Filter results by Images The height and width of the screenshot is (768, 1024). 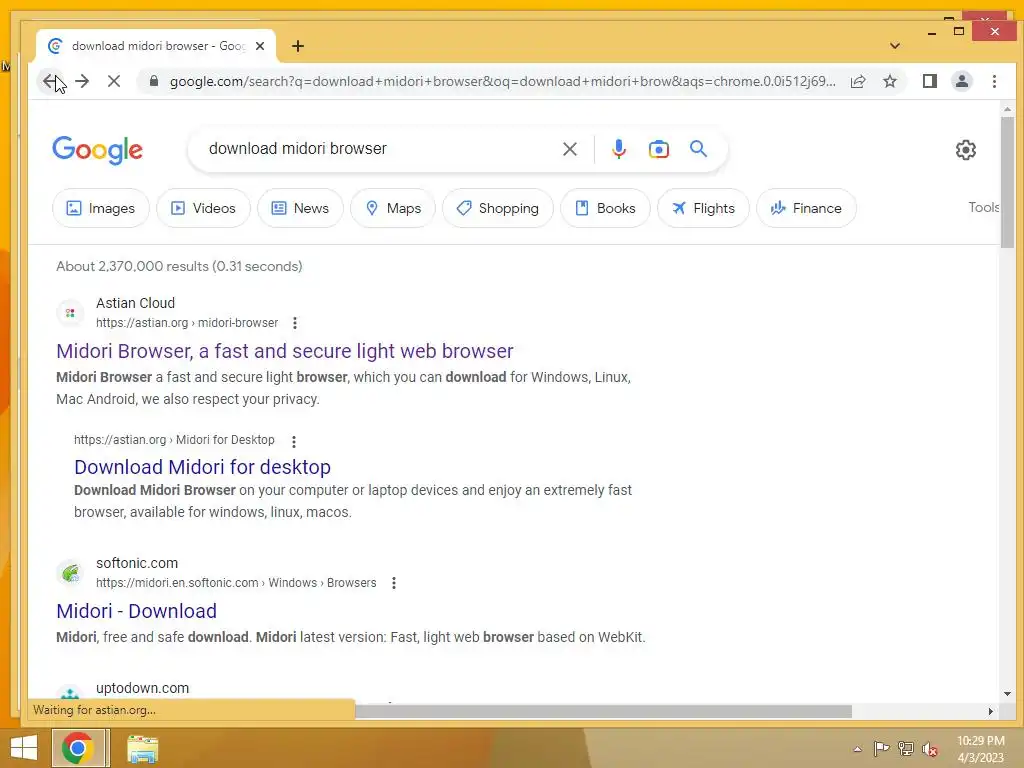[101, 208]
